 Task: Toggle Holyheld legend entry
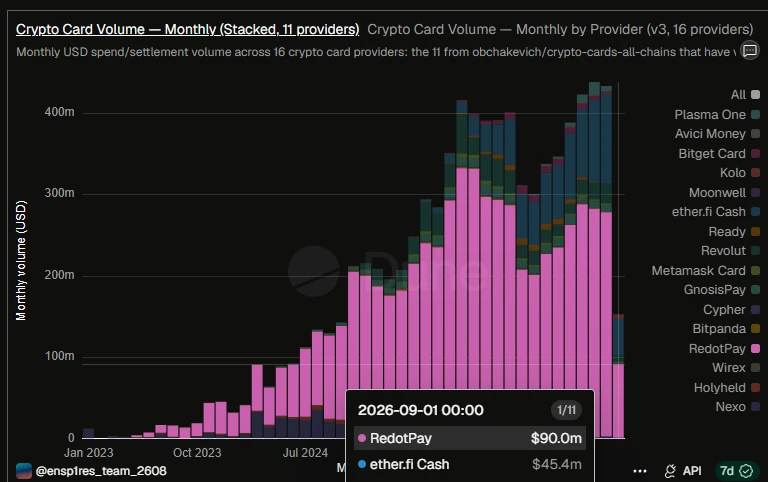point(727,387)
